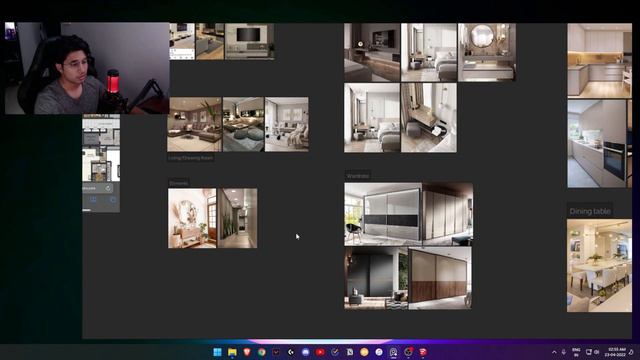The height and width of the screenshot is (360, 640).
Task: Select the white TV console image at top left
Action: pyautogui.click(x=182, y=42)
